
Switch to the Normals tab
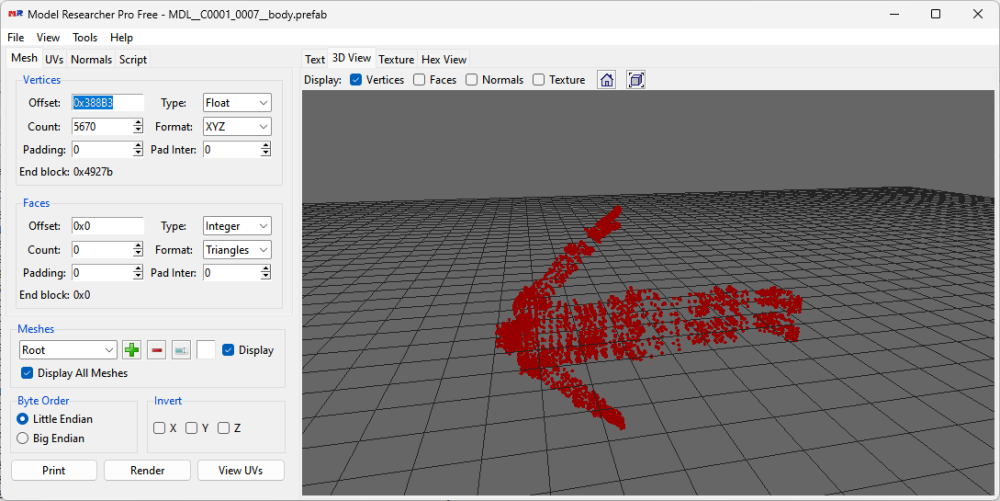click(91, 59)
